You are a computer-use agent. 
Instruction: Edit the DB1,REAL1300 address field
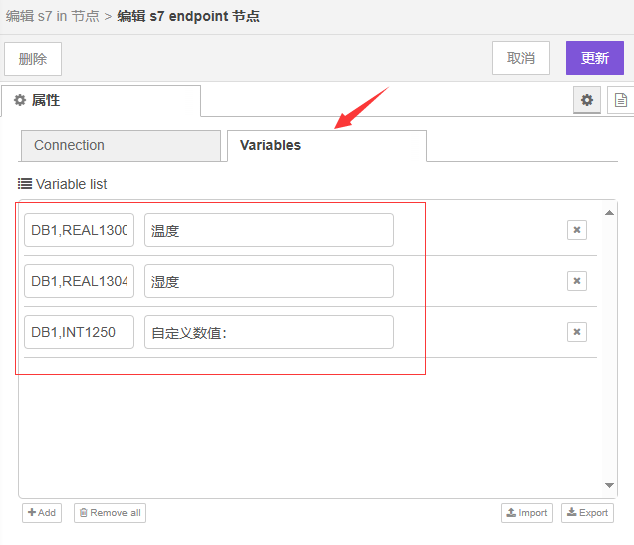coord(79,230)
